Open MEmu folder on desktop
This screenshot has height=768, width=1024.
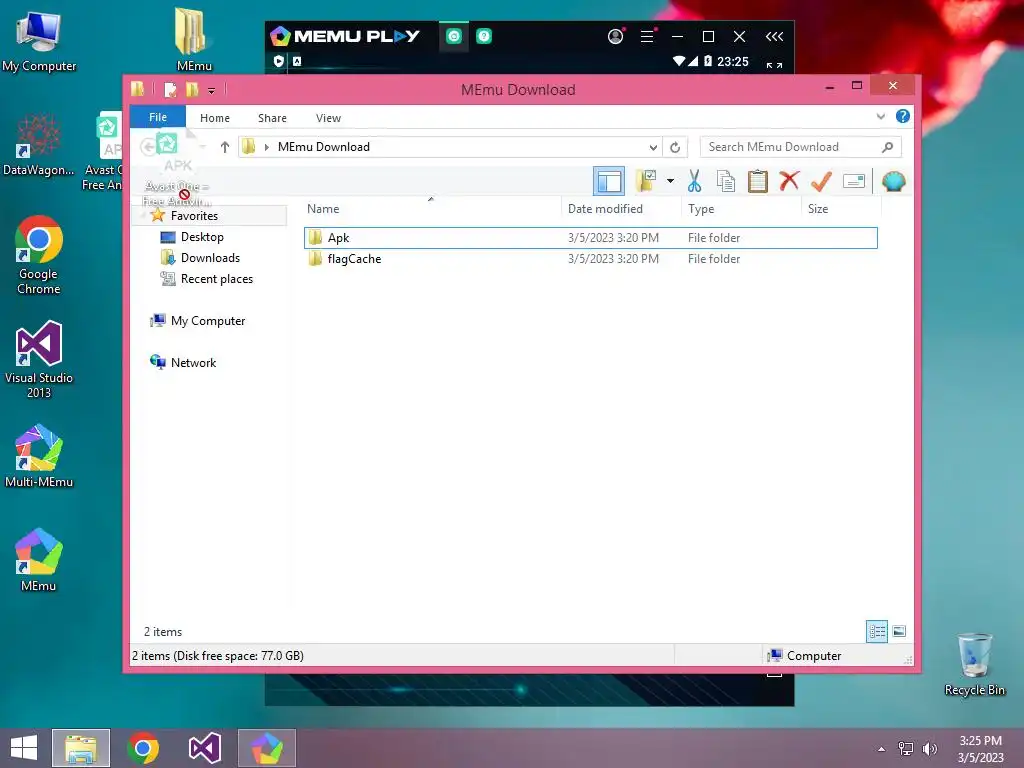point(194,40)
